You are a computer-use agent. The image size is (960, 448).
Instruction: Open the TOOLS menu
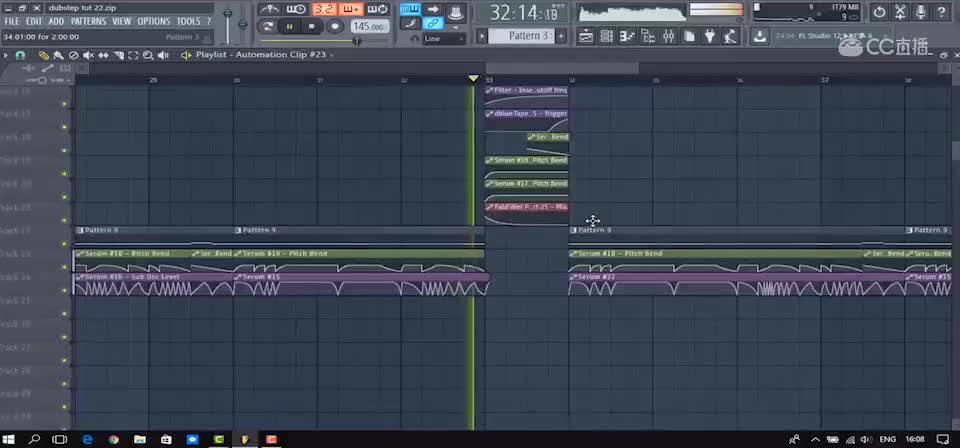point(189,21)
